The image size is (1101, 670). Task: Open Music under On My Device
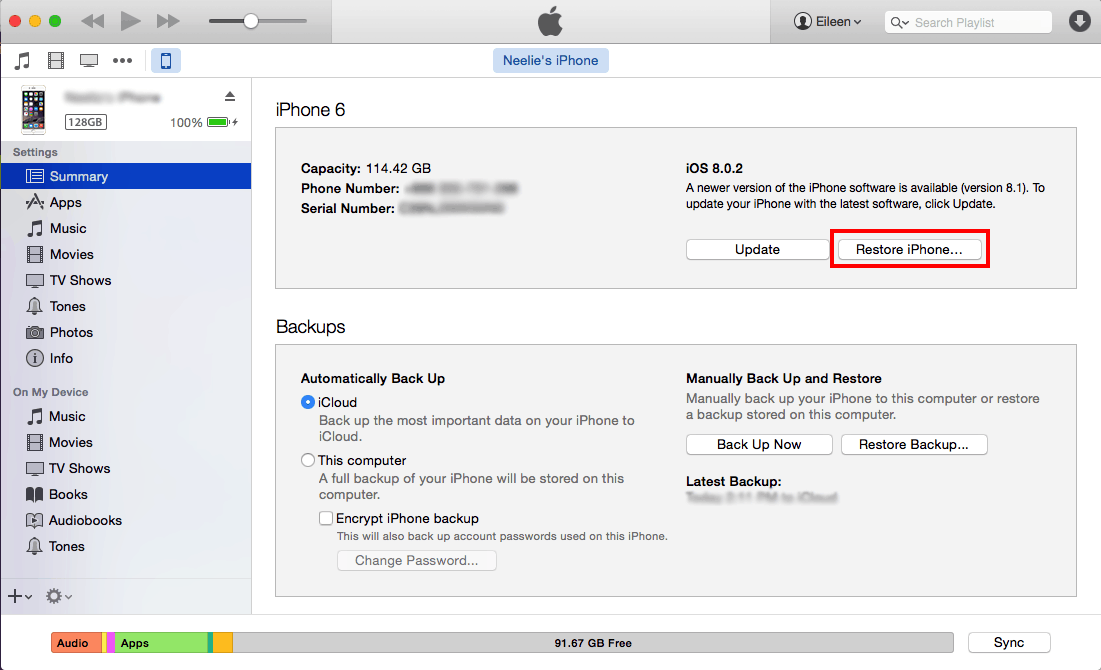(126, 416)
